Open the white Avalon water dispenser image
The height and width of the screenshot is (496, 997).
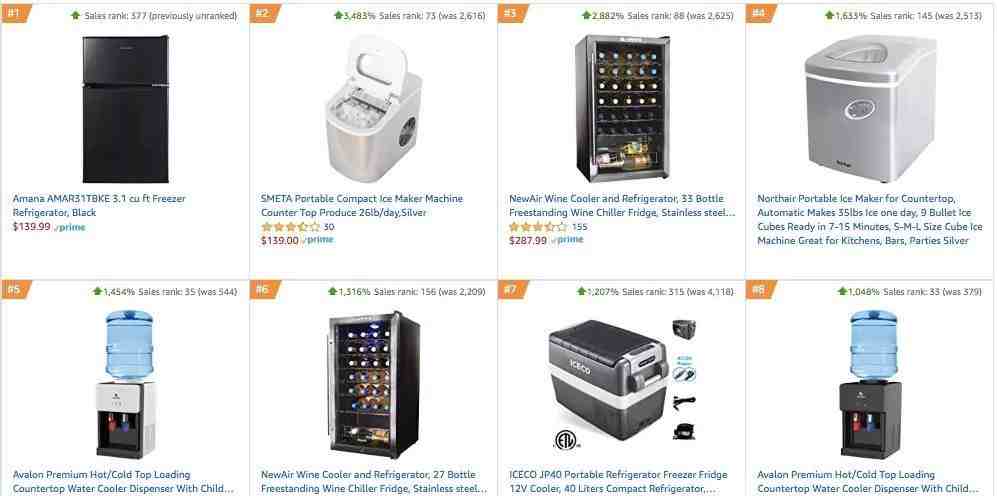tap(125, 384)
